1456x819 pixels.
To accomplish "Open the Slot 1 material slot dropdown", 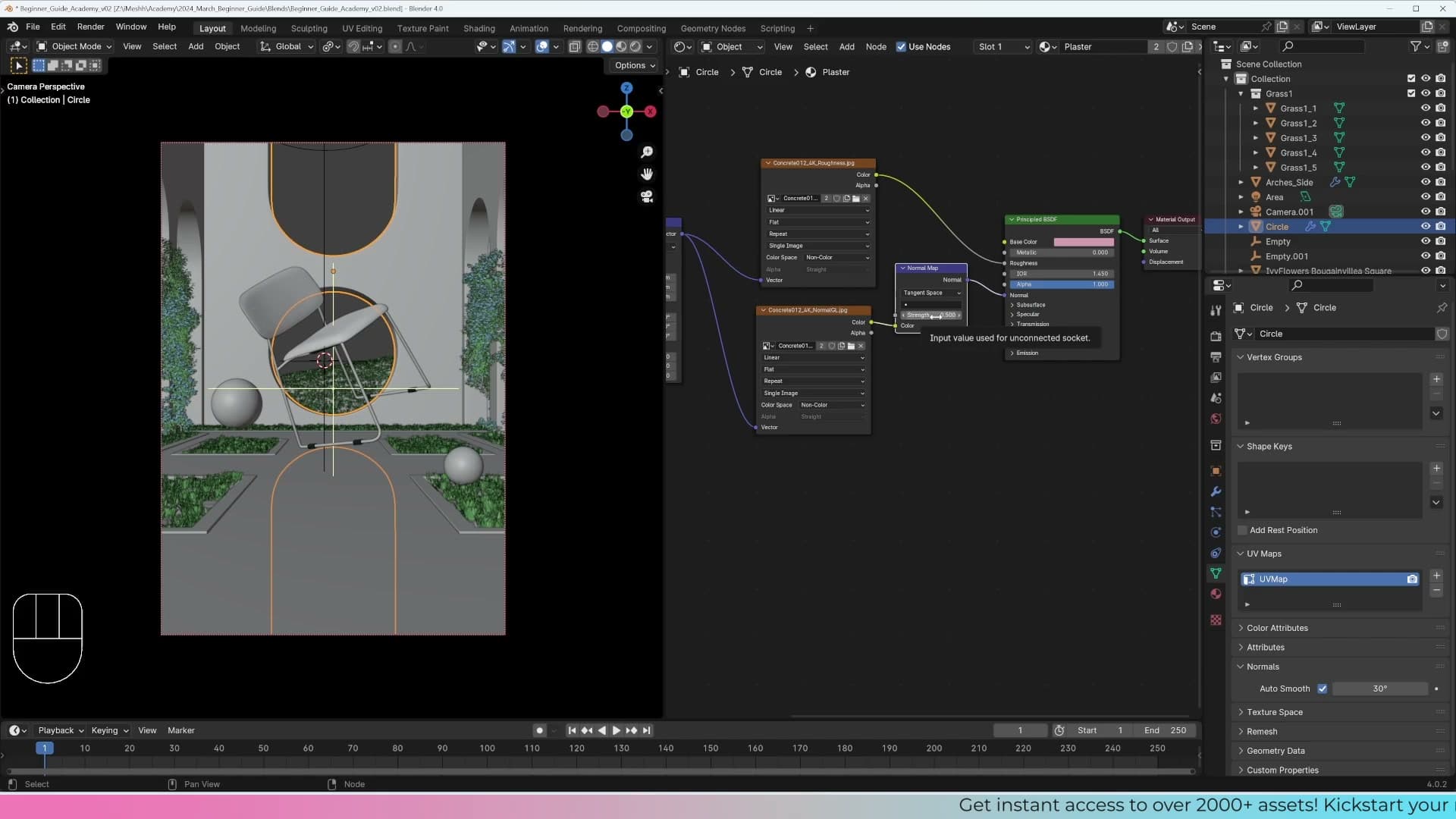I will 1003,47.
